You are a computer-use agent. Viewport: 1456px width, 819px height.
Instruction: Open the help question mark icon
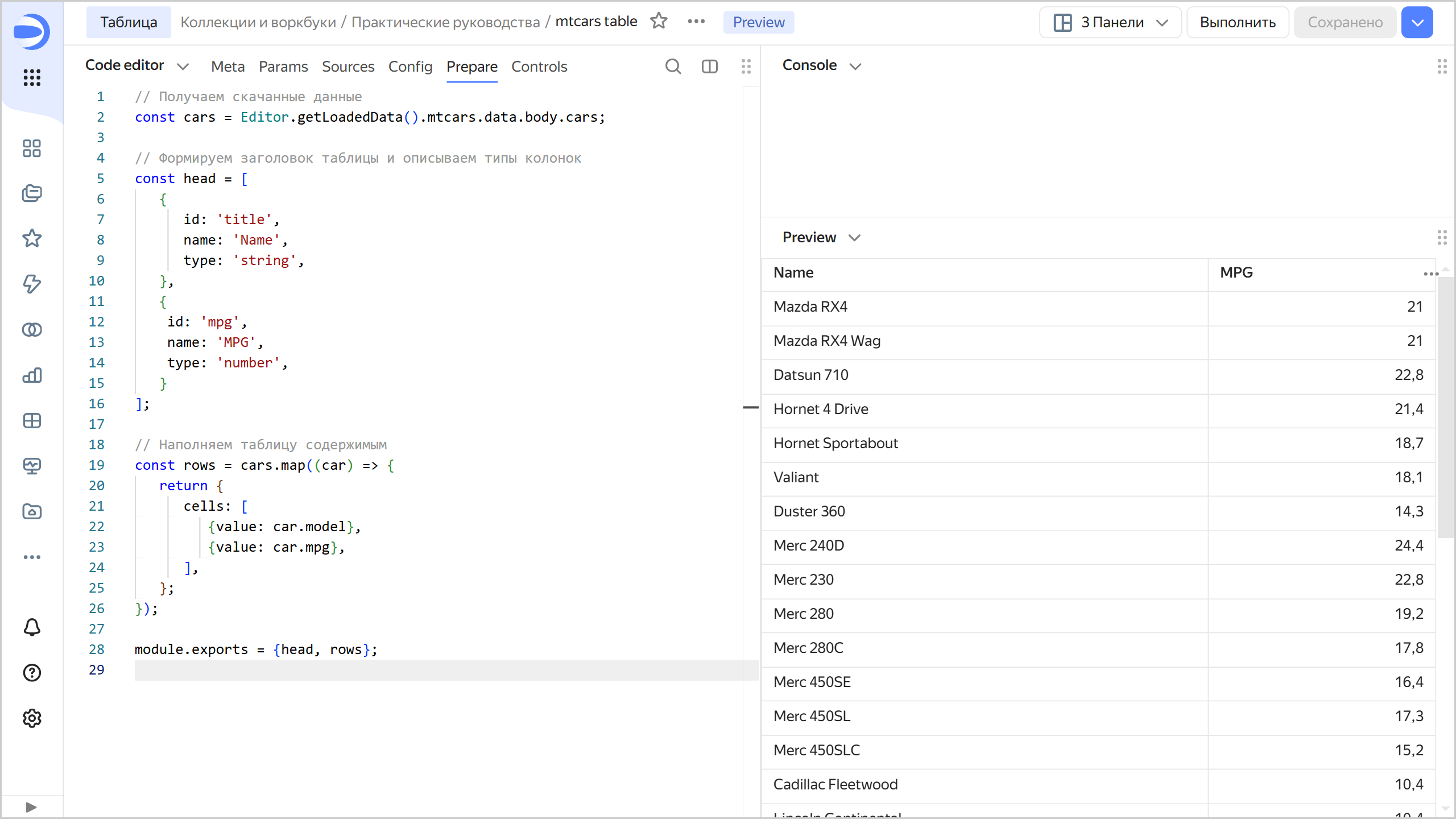click(32, 673)
